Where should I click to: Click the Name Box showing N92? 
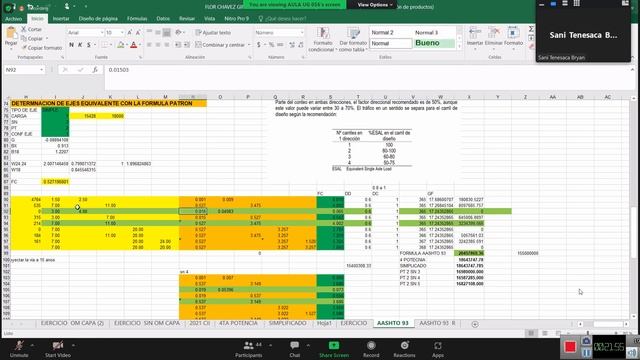pos(24,70)
